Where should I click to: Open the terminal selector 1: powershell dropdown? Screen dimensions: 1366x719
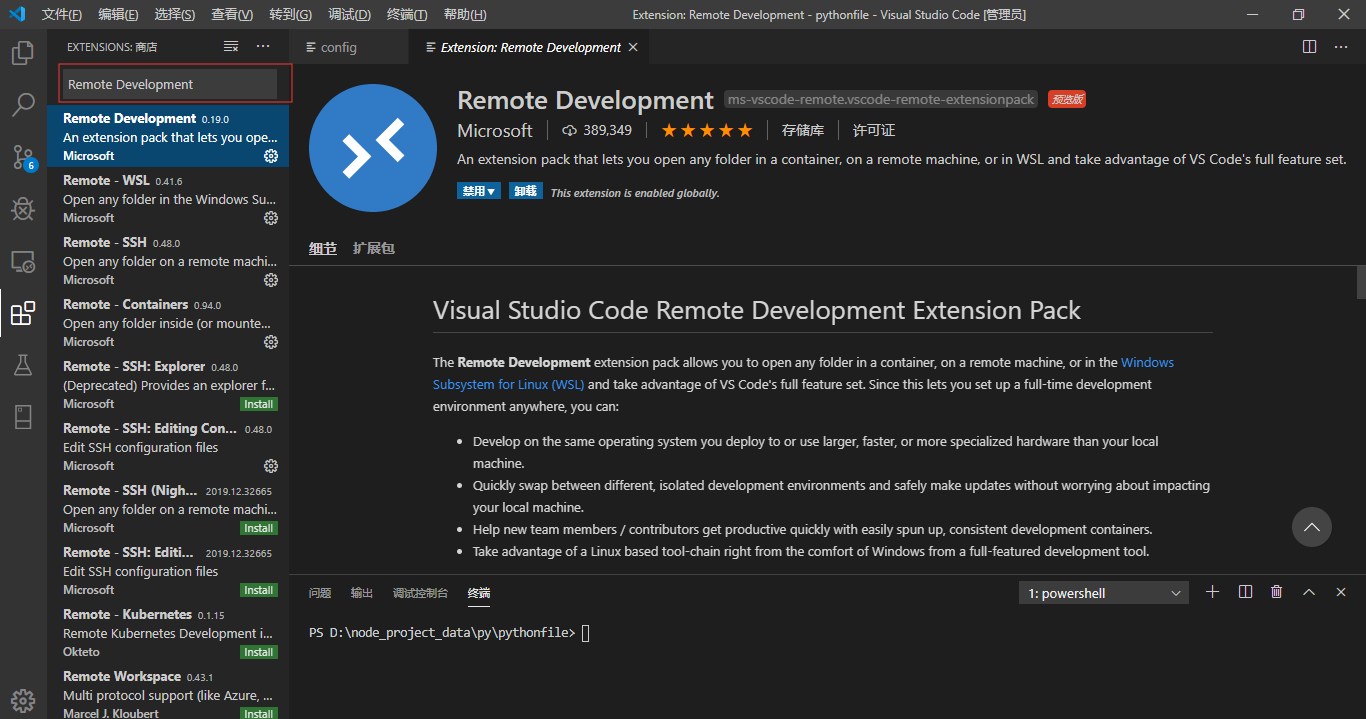tap(1104, 593)
